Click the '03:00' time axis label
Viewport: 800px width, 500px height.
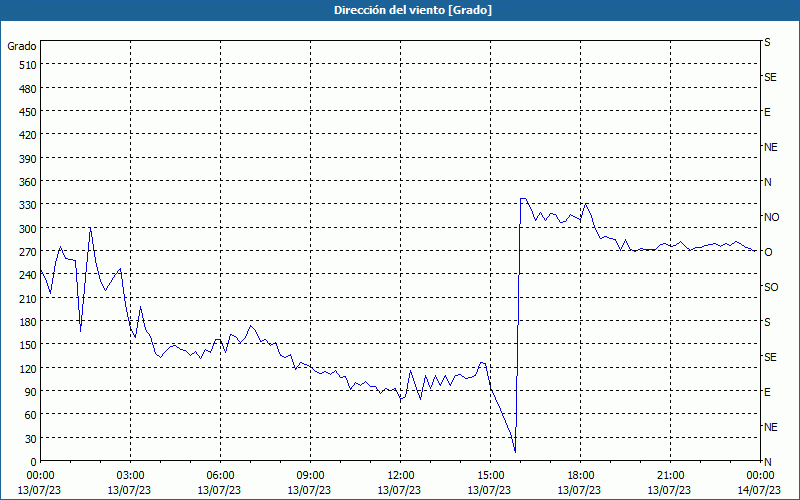(130, 476)
